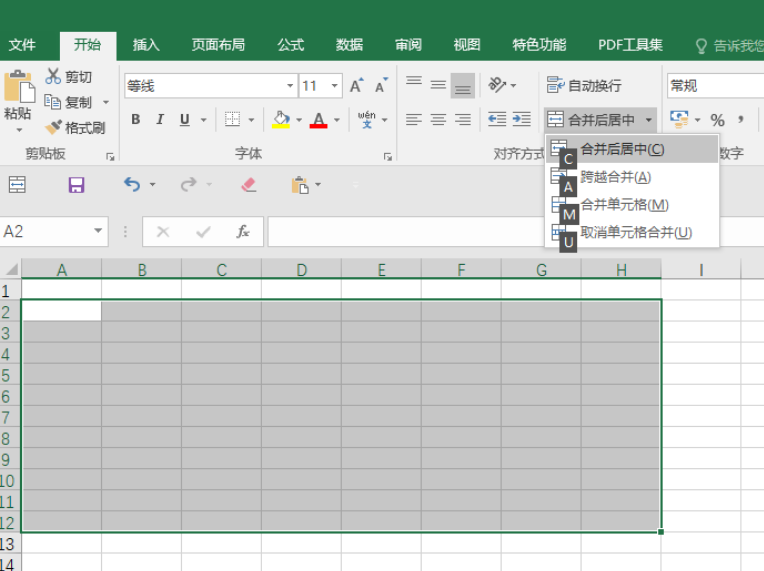Toggle bold formatting

[135, 119]
